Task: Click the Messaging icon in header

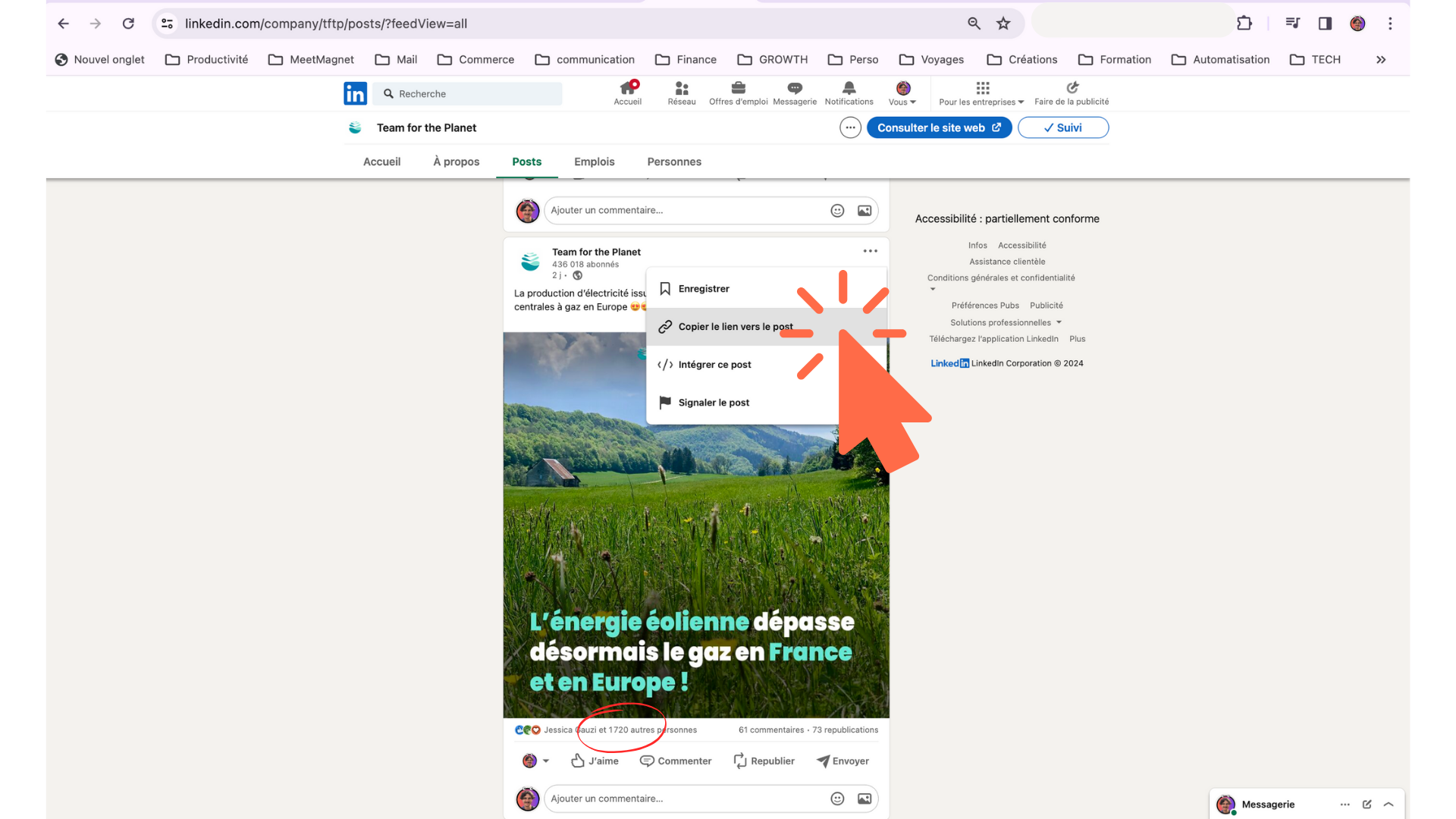Action: (x=795, y=92)
